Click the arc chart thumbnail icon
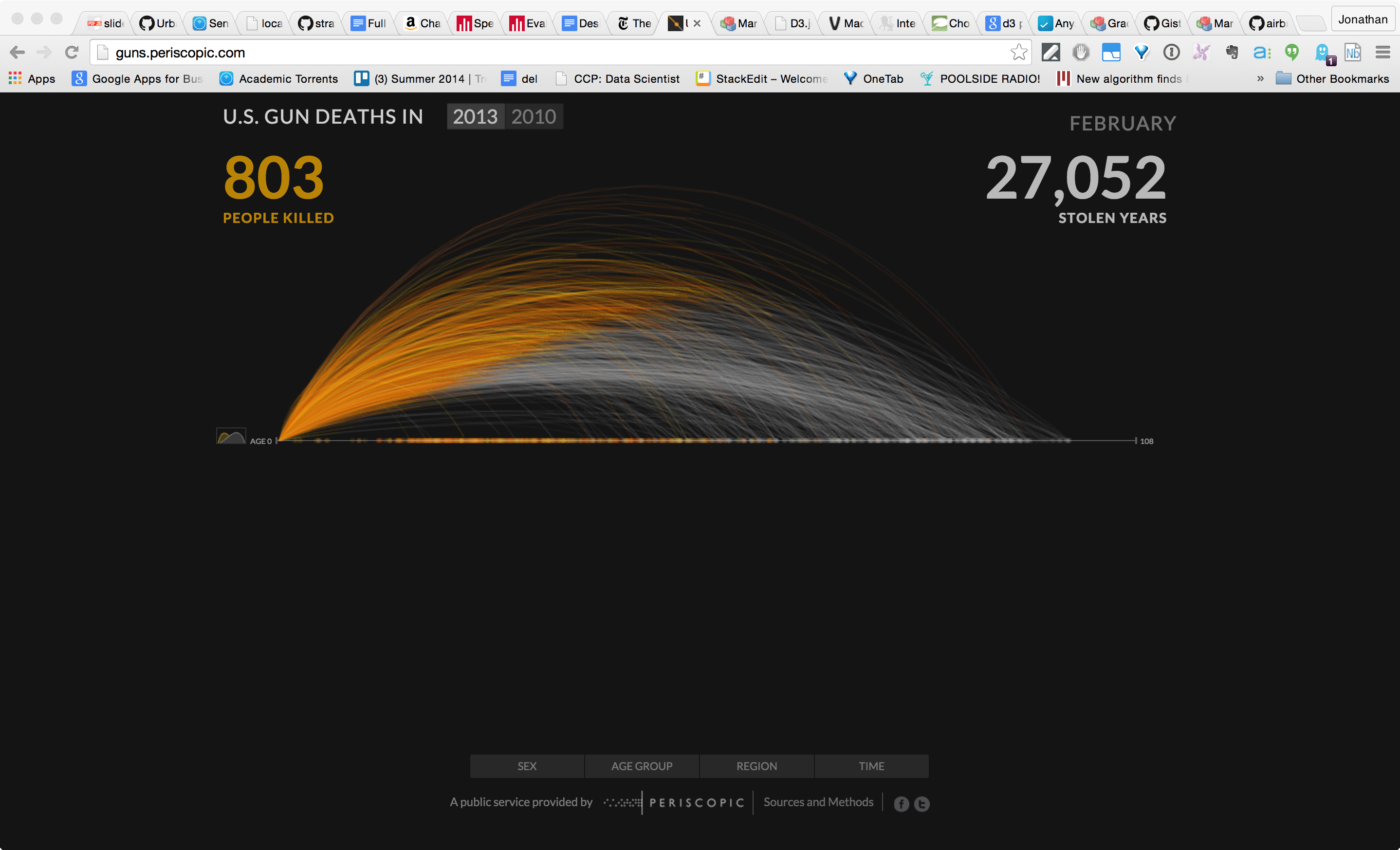 [231, 436]
